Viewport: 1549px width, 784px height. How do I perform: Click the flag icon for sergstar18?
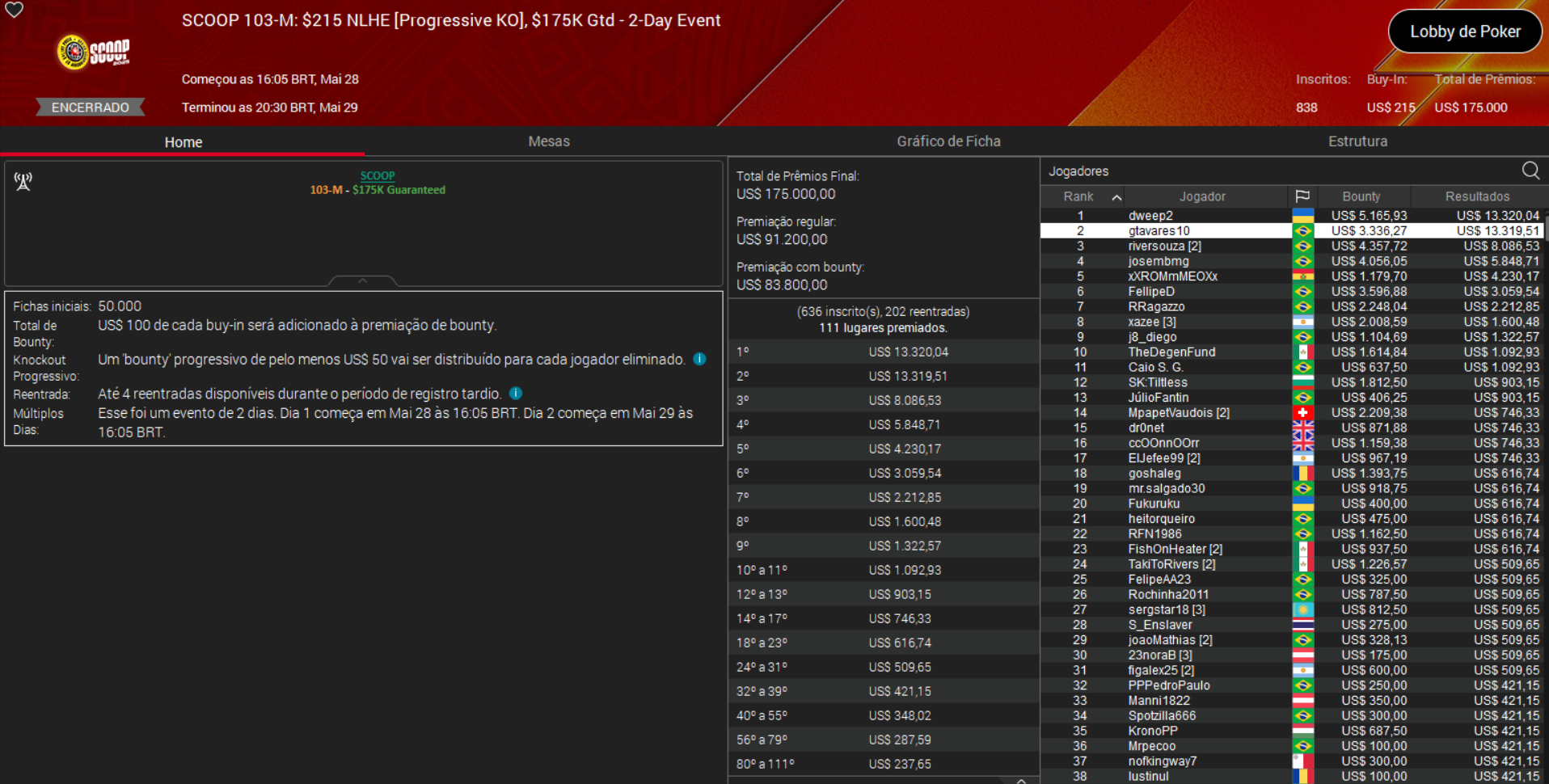click(x=1302, y=610)
